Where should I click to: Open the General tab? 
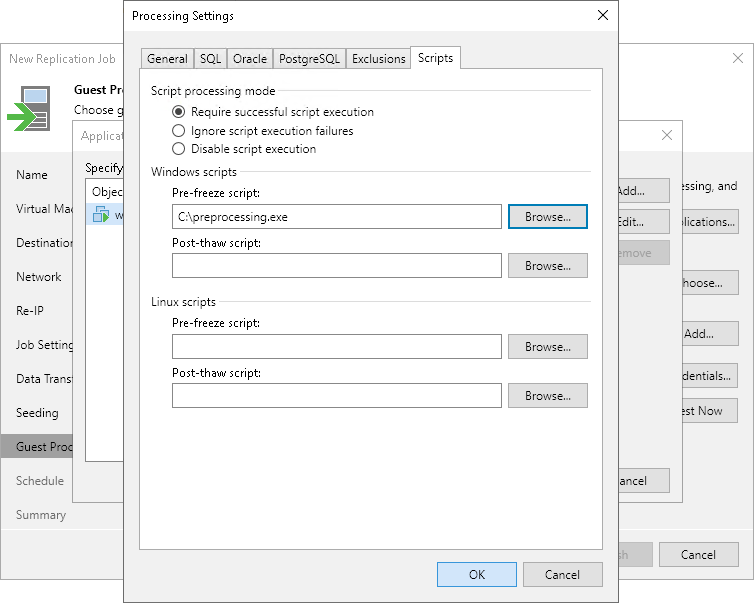[x=167, y=59]
